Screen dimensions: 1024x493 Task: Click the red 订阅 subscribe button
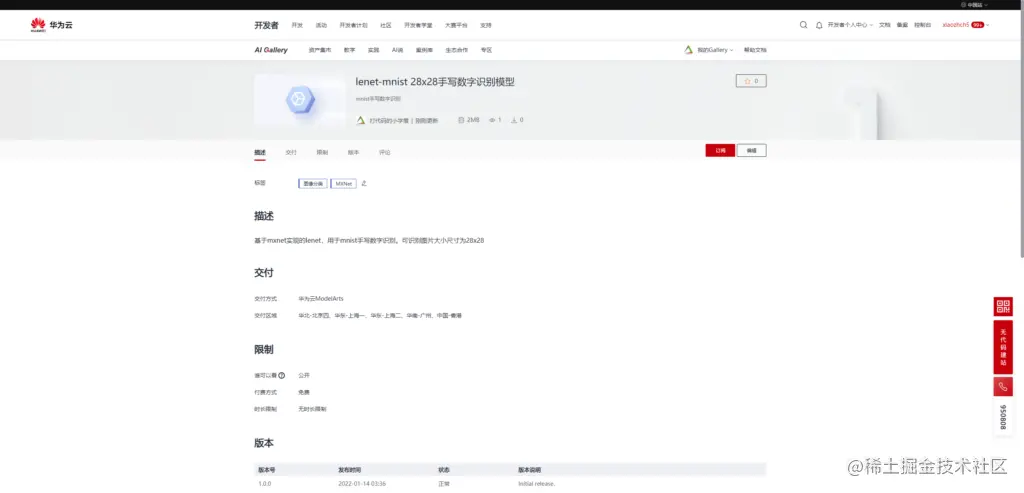point(720,150)
